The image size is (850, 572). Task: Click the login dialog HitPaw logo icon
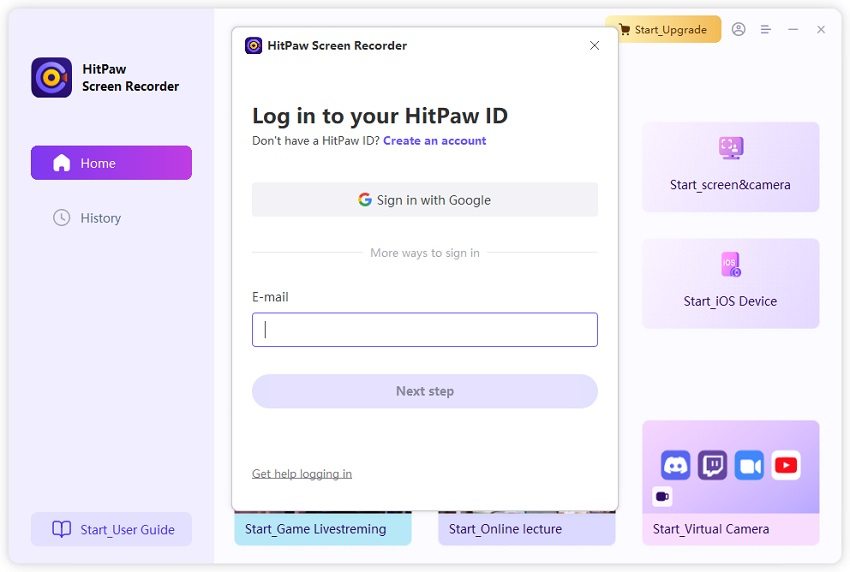point(253,46)
